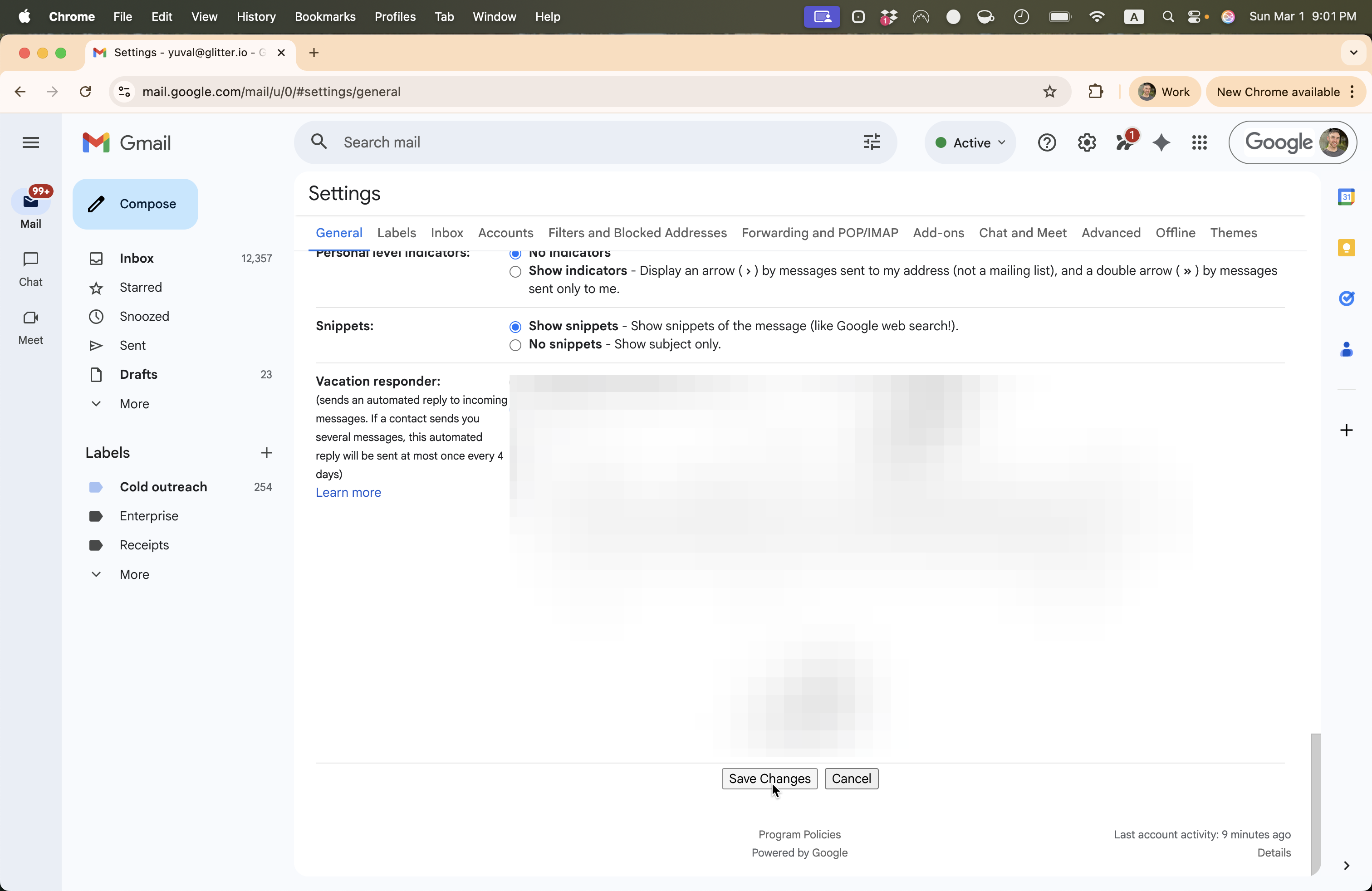This screenshot has height=891, width=1372.
Task: Open Google Calendar side panel icon
Action: [1346, 197]
